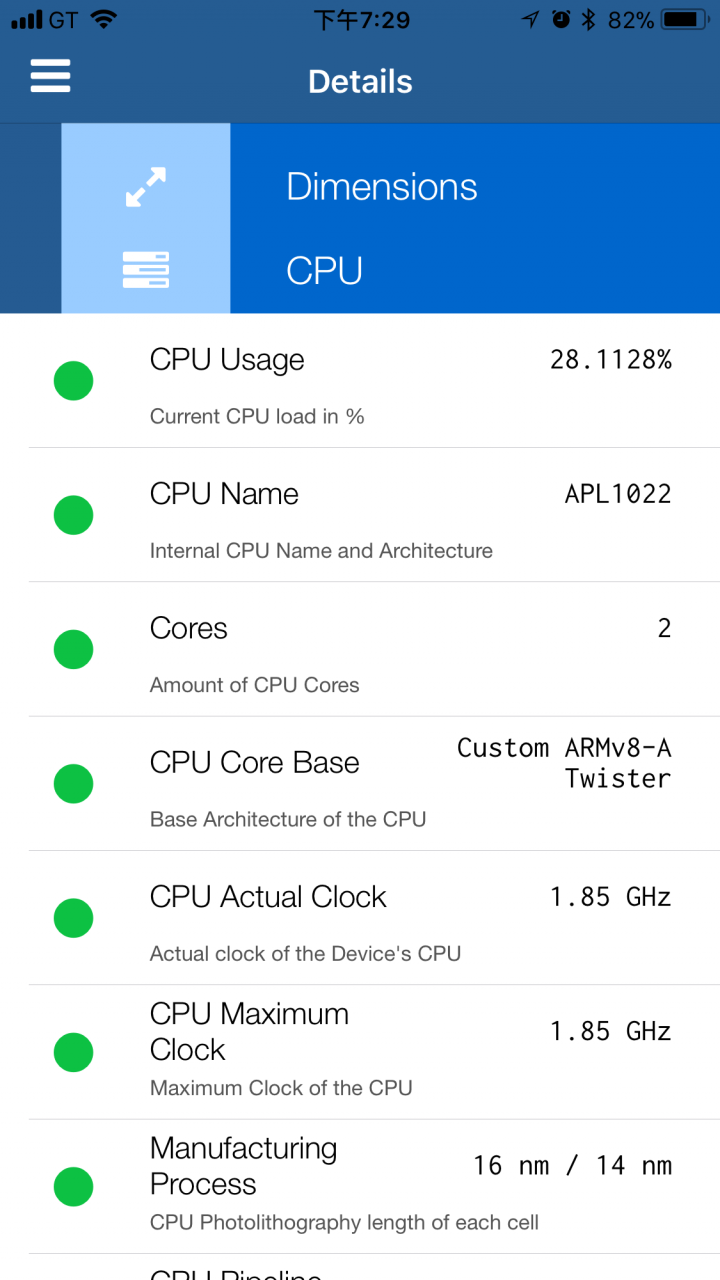This screenshot has width=720, height=1280.
Task: Select the Custom ARMv8-A Twister value
Action: [564, 763]
